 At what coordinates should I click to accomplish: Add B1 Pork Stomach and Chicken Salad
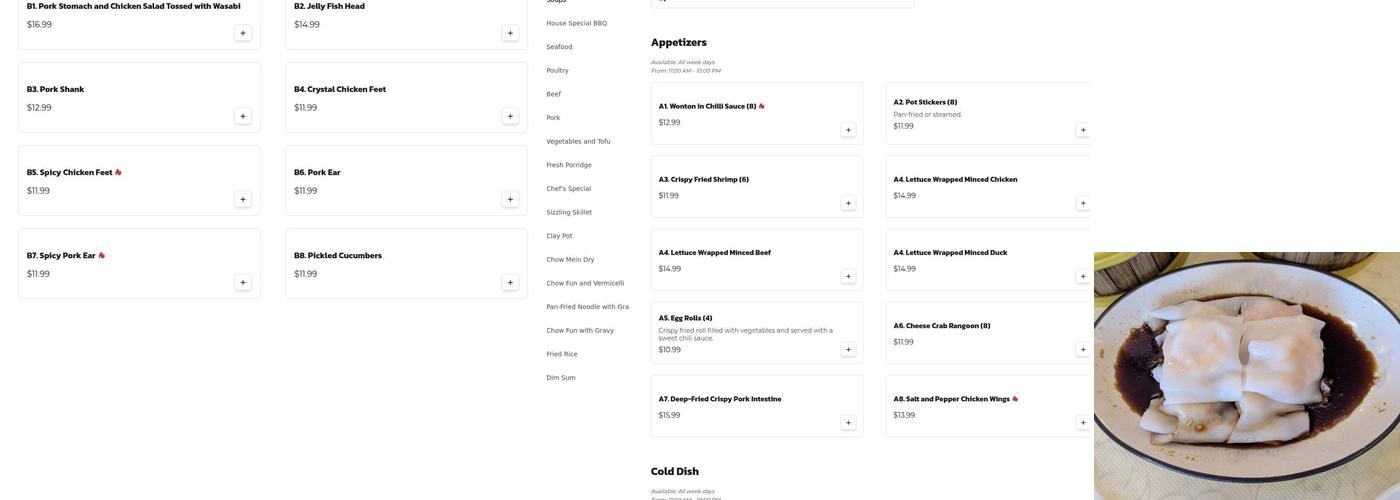[x=242, y=33]
